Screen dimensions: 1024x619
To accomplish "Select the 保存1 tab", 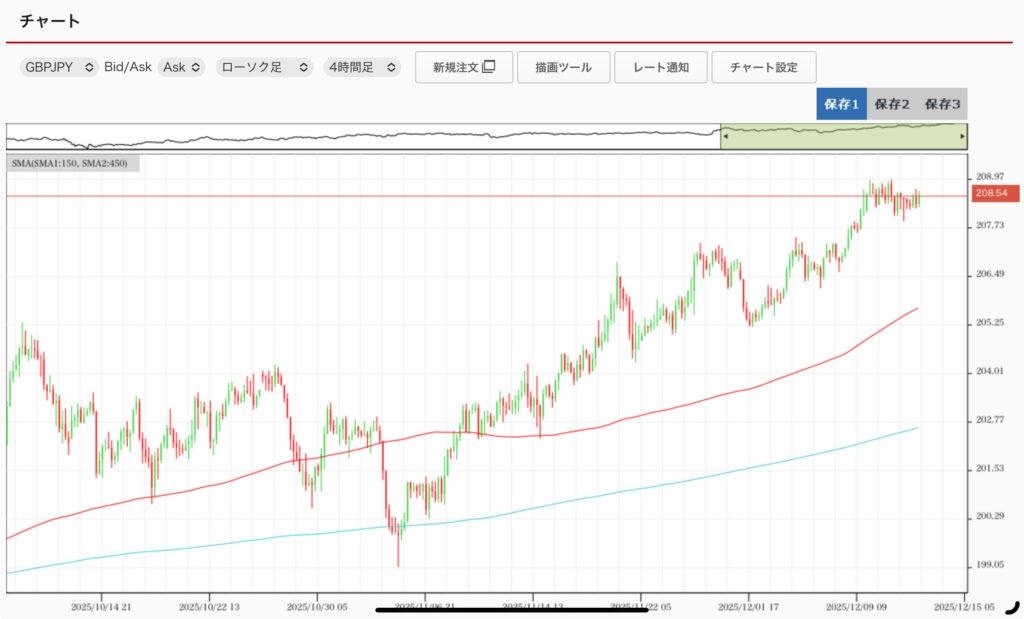I will coord(841,104).
